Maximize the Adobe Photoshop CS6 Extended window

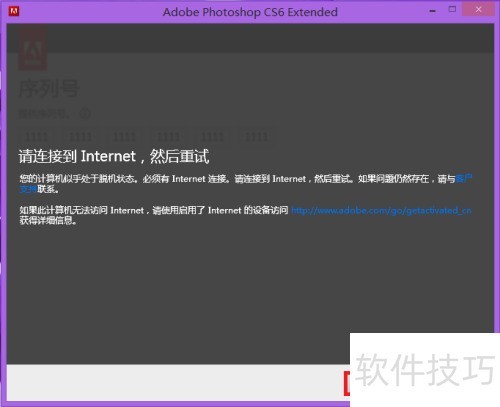[x=452, y=9]
